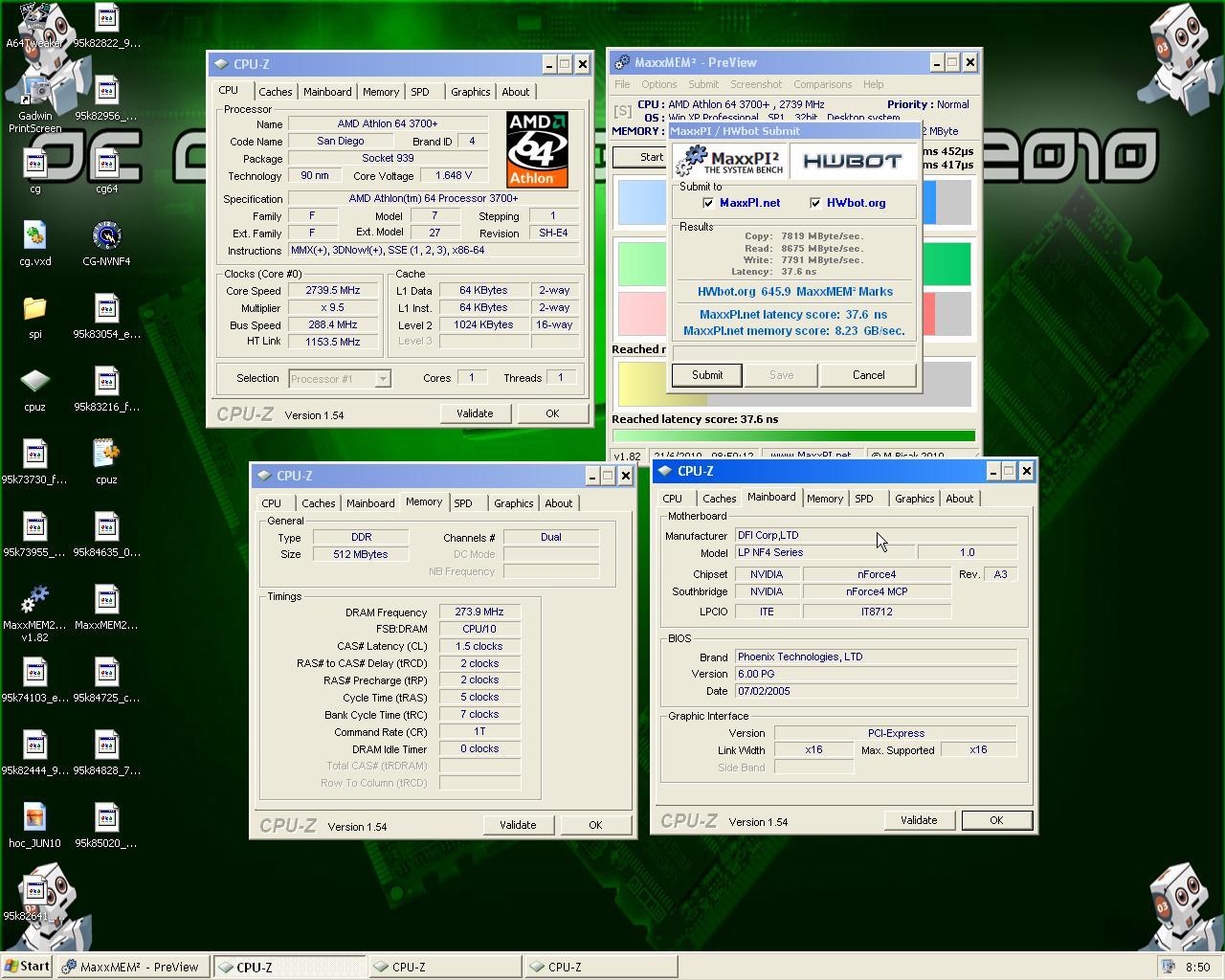This screenshot has height=980, width=1225.
Task: Open the 95k84828_7 file icon
Action: coord(106,752)
